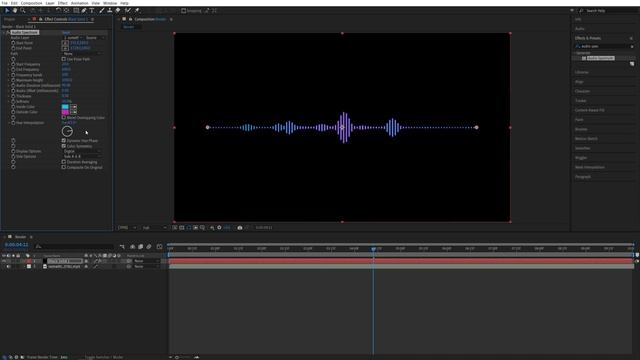Select the Type text tool
Viewport: 640px width, 360px height.
click(92, 11)
